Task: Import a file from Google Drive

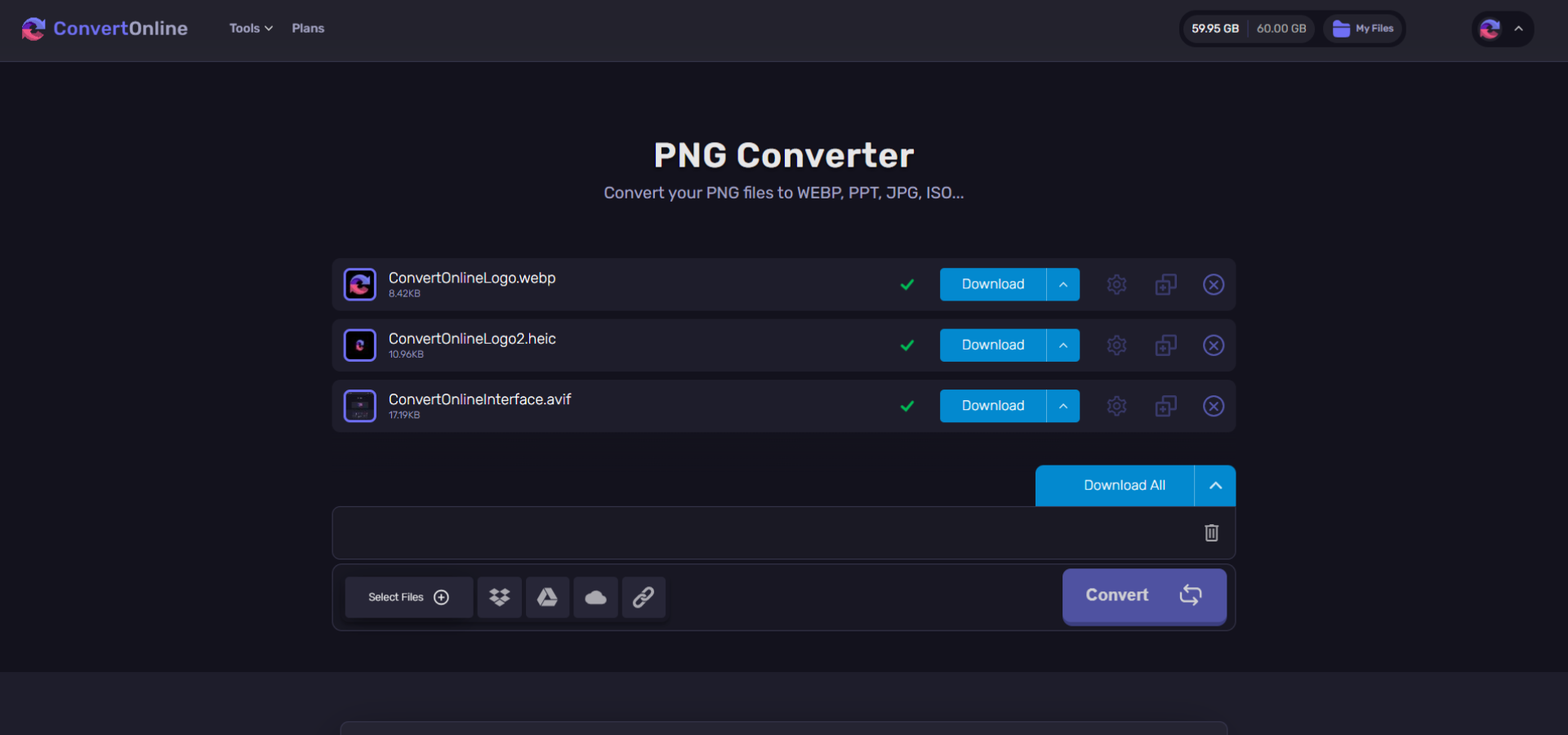Action: coord(547,597)
